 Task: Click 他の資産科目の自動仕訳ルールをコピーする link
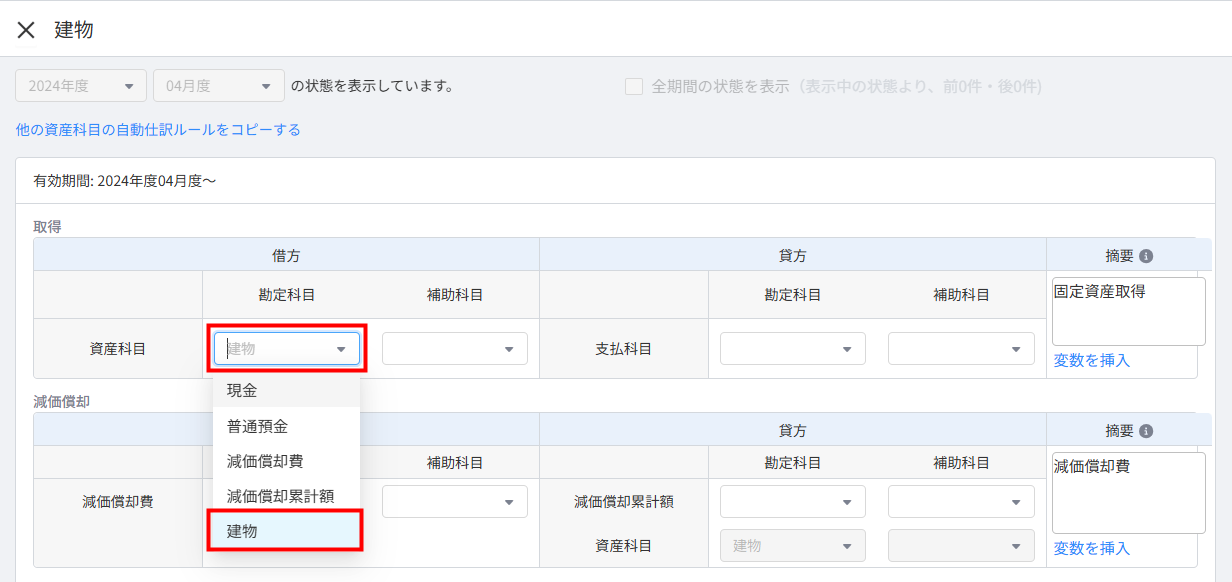pos(158,130)
